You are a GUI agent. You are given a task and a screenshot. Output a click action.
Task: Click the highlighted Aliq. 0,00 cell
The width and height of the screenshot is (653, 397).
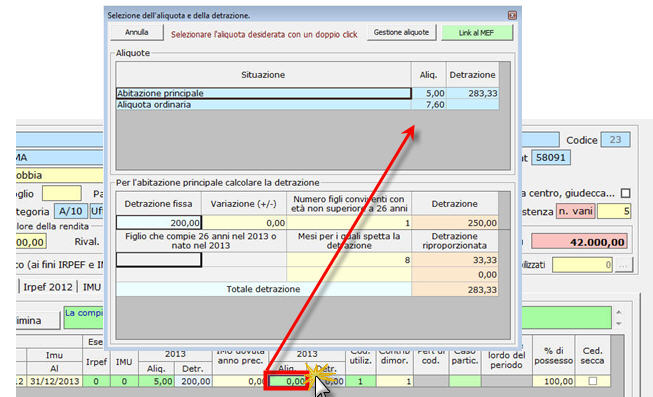(x=287, y=381)
